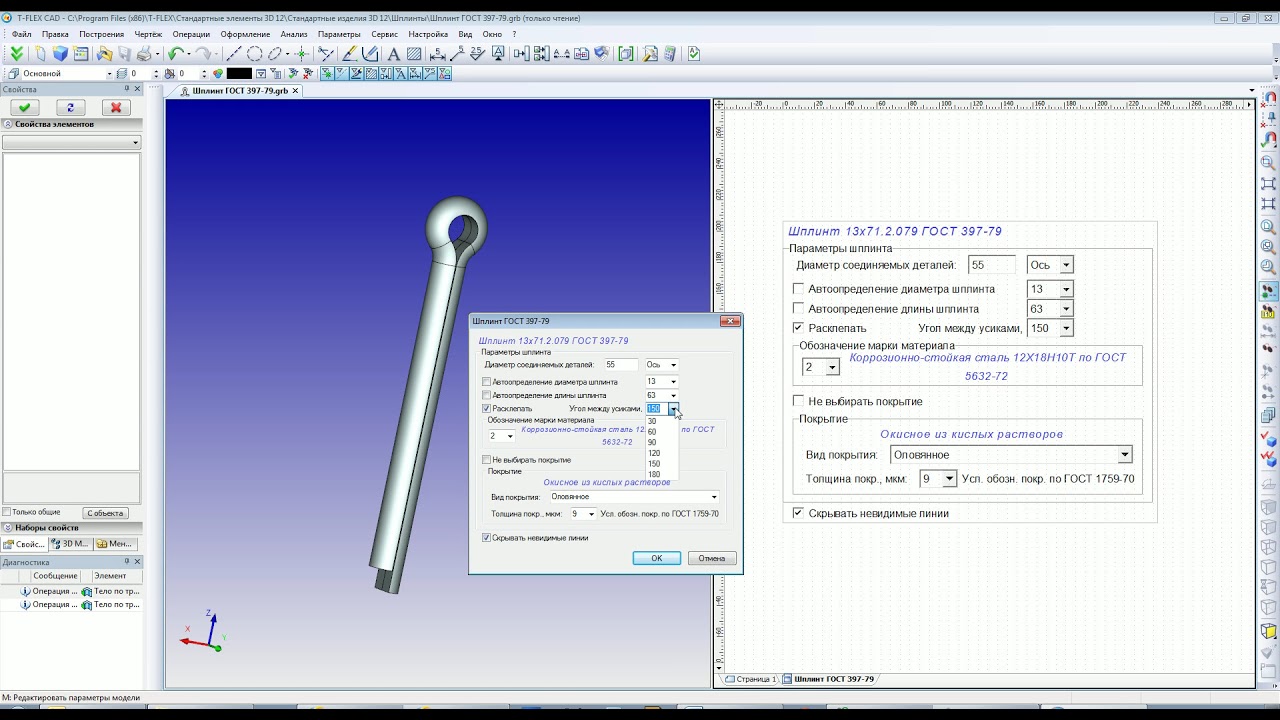The height and width of the screenshot is (720, 1280).
Task: Toggle Не выбирать покрытие on drawing page
Action: [798, 401]
